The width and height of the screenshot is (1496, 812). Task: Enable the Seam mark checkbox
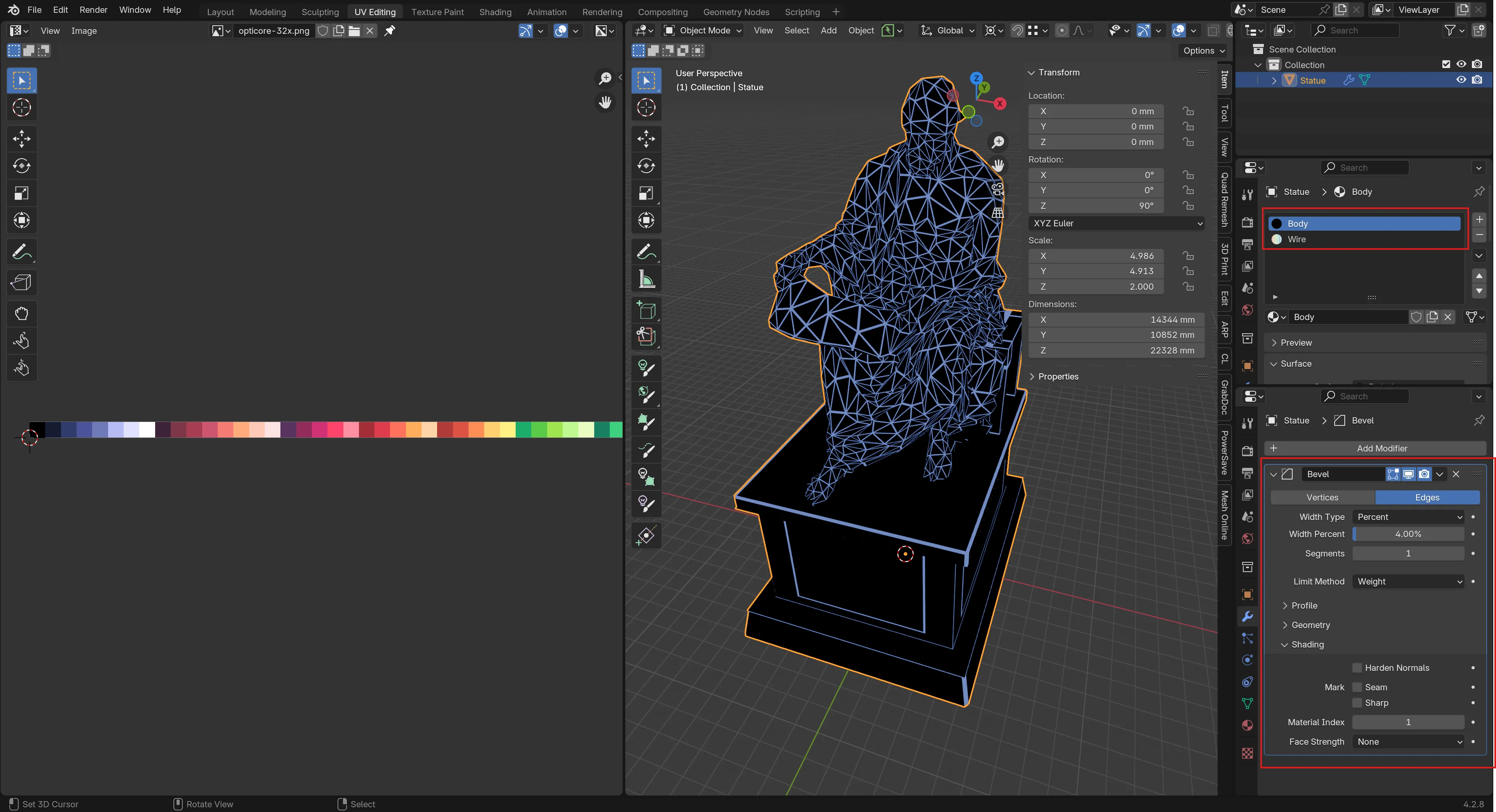point(1357,686)
